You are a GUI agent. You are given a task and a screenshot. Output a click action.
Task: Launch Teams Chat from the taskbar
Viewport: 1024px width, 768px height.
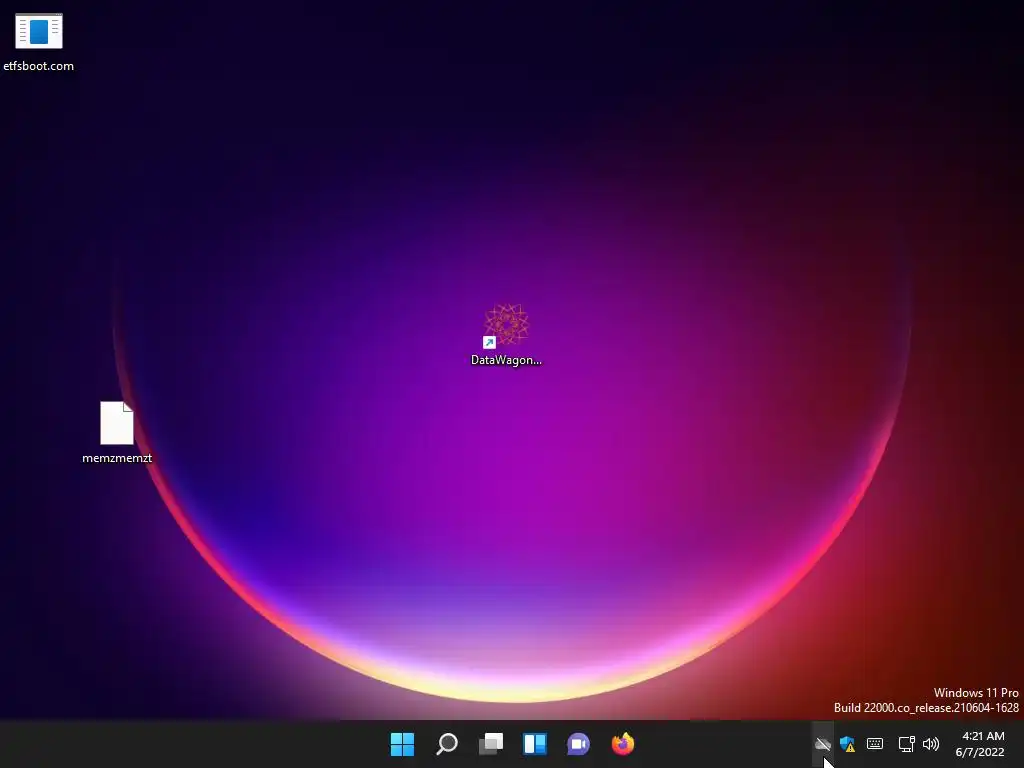579,744
